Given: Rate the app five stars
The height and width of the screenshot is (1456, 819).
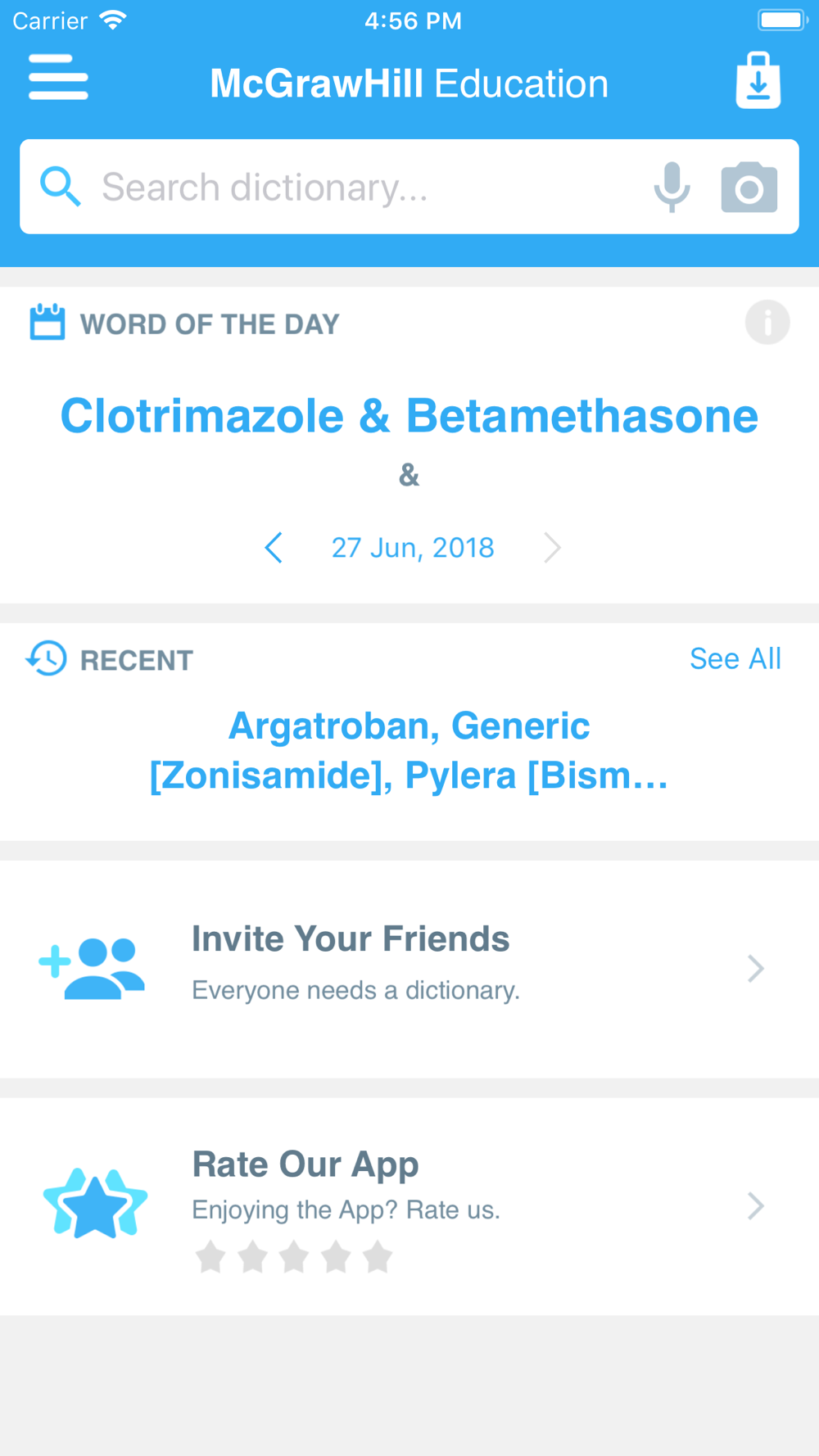Looking at the screenshot, I should click(x=378, y=1257).
